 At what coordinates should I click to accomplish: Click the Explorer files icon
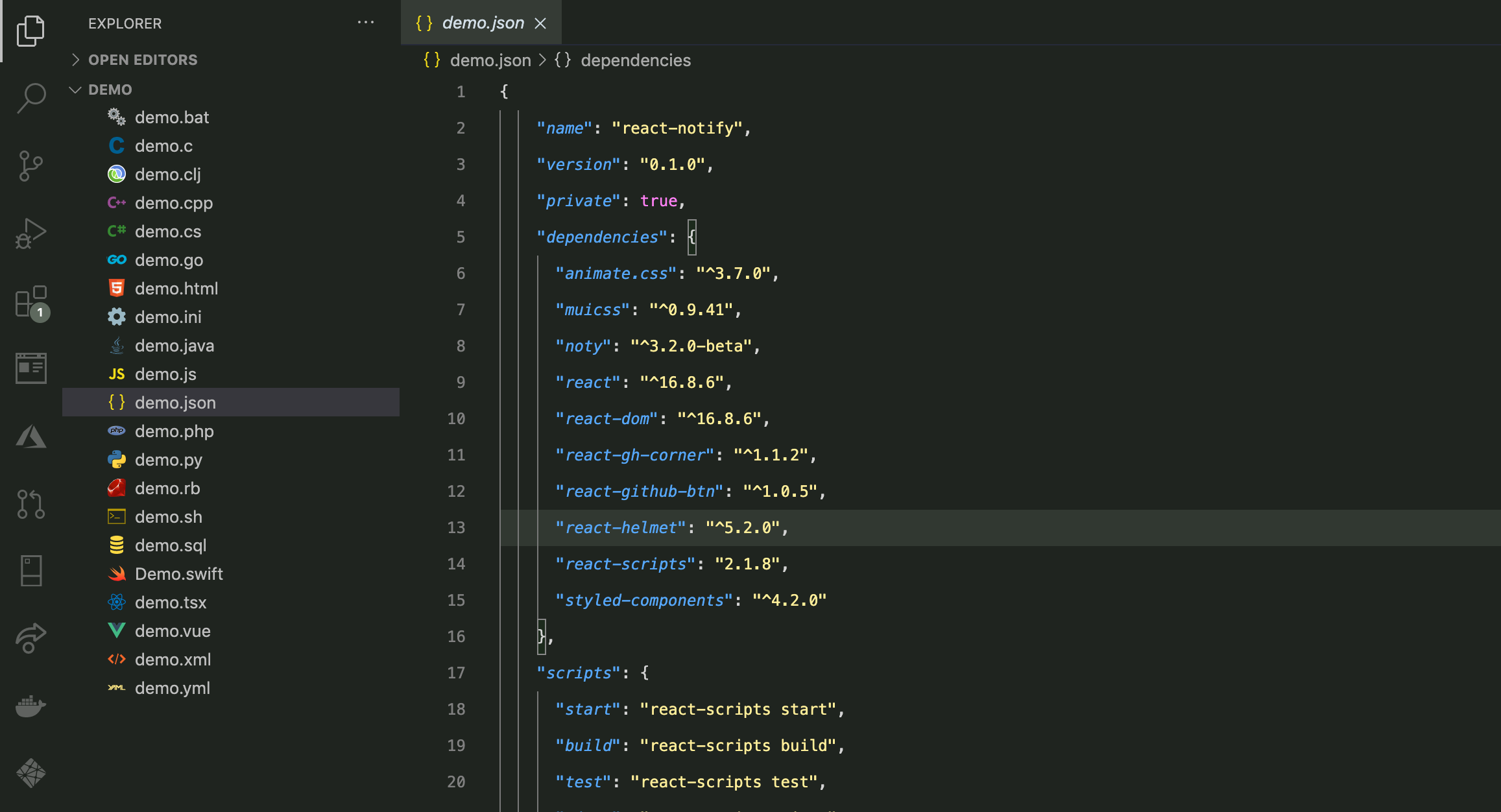click(31, 30)
